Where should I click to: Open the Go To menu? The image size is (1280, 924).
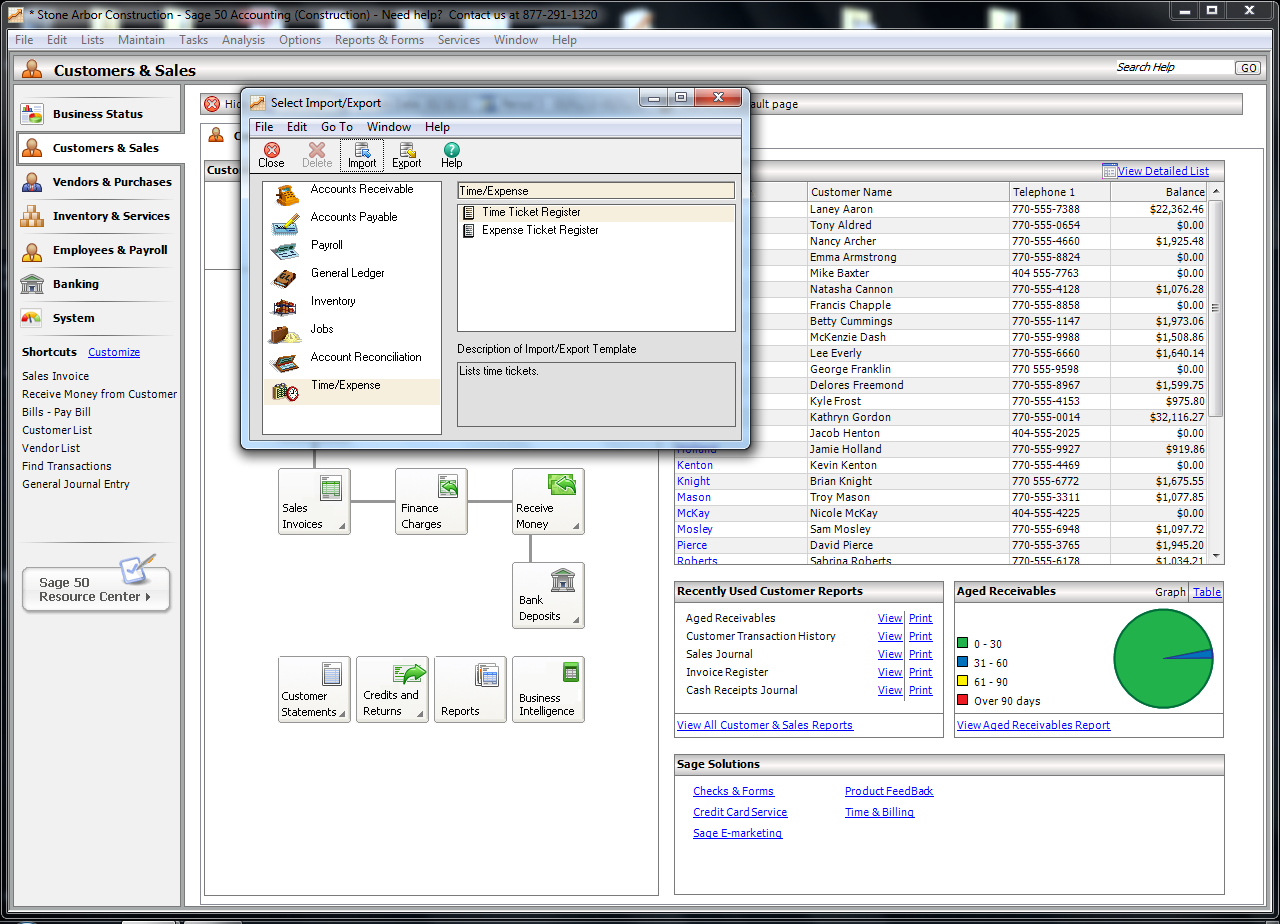click(x=337, y=127)
